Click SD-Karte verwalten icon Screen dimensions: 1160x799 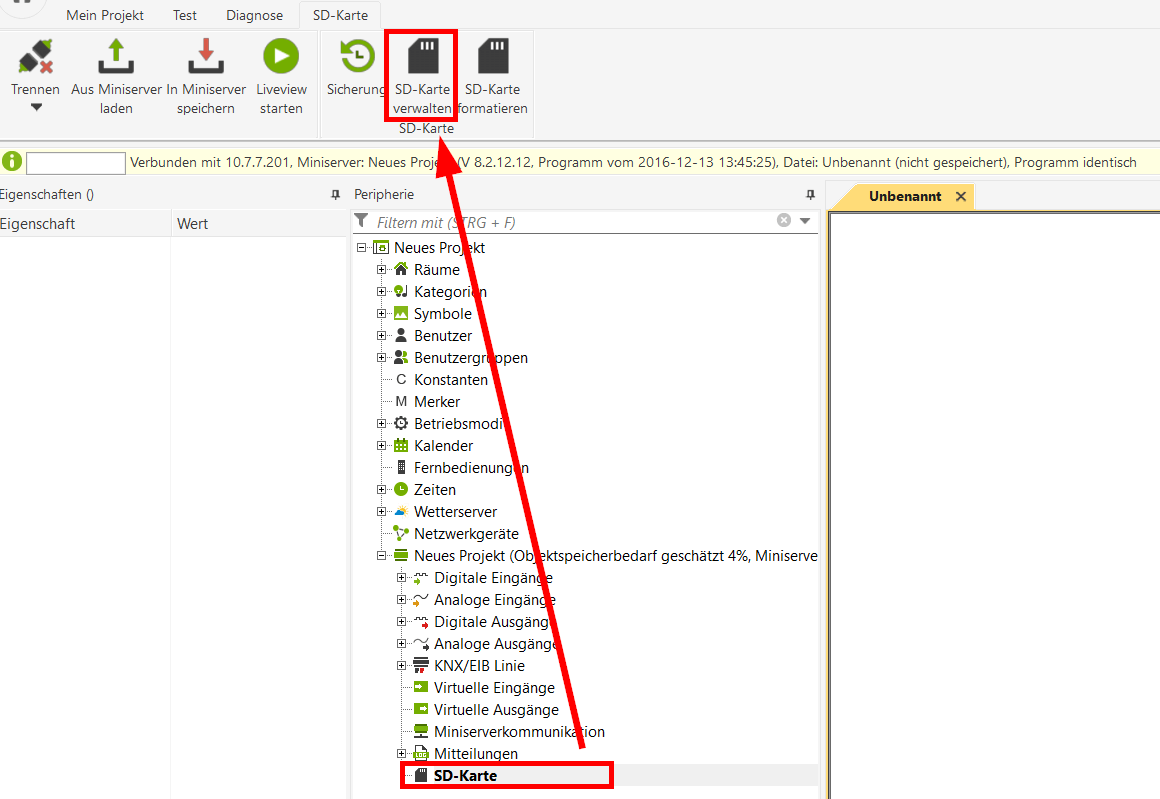[421, 56]
